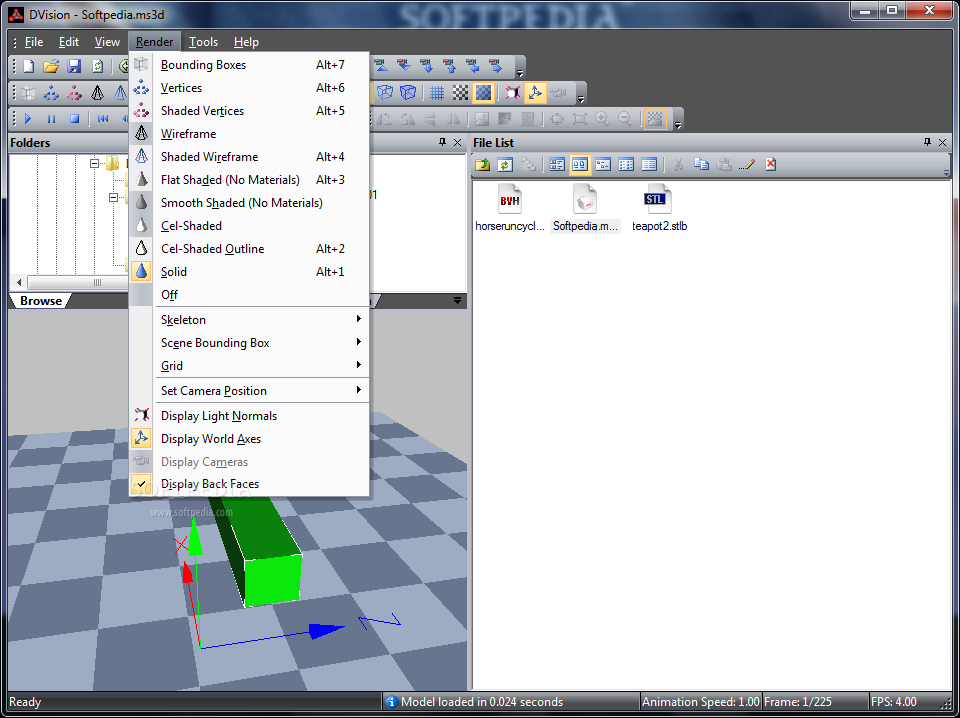Expand the Scene Bounding Box submenu

pos(249,343)
